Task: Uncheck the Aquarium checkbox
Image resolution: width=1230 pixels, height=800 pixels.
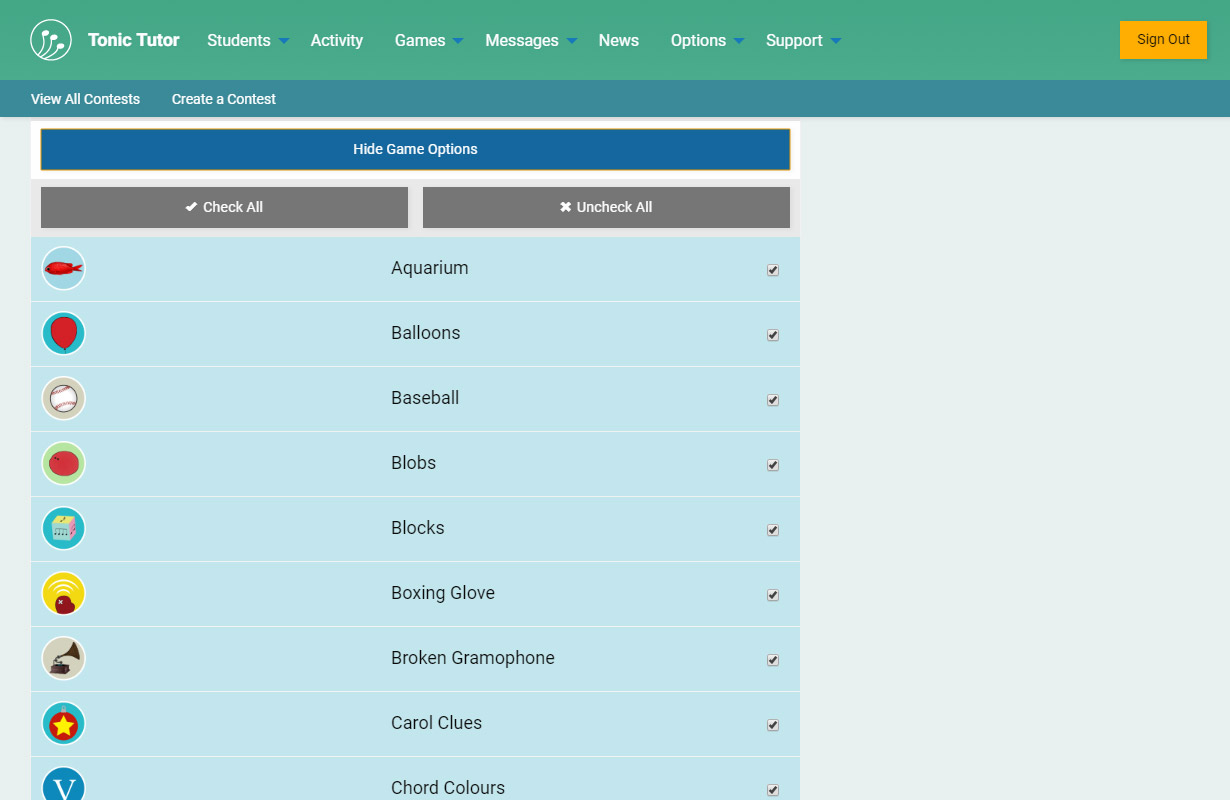Action: pyautogui.click(x=773, y=270)
